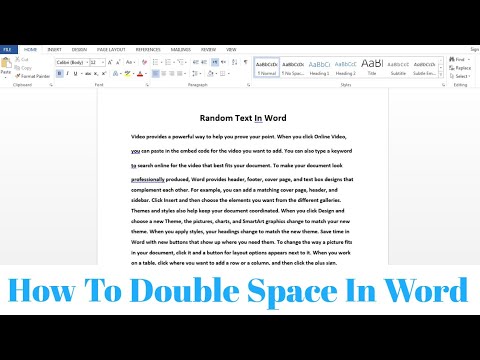Apply a numbered list

168,62
